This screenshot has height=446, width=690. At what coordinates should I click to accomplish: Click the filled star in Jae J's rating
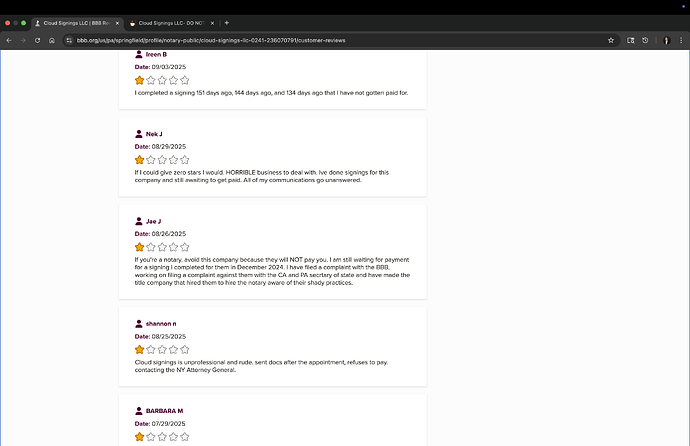[140, 246]
